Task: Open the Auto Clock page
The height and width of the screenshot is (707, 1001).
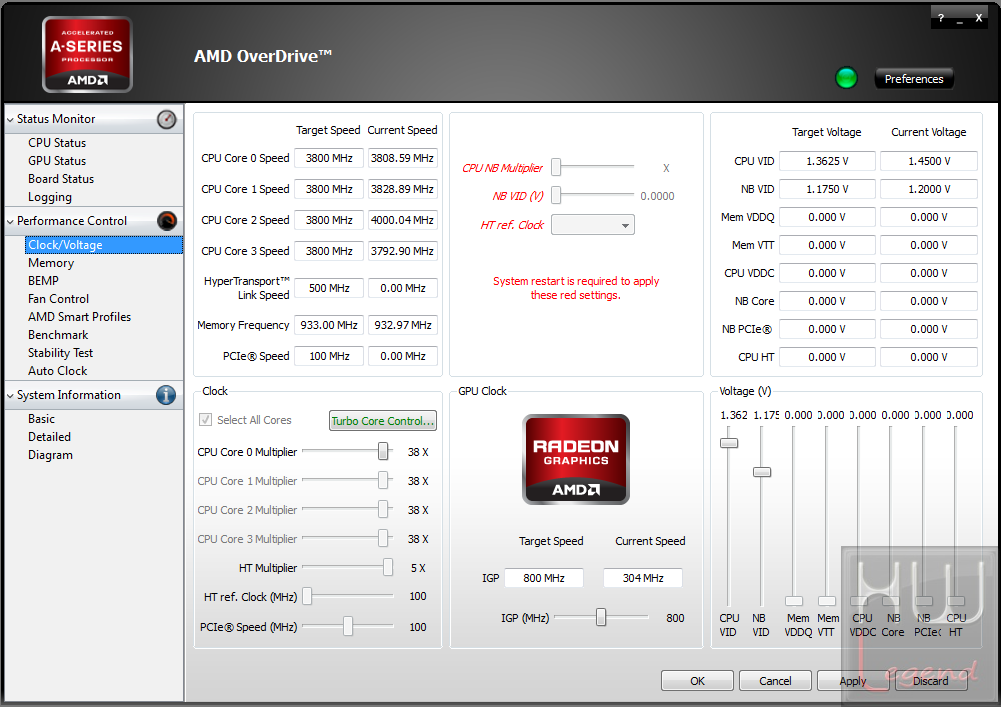Action: [x=57, y=371]
